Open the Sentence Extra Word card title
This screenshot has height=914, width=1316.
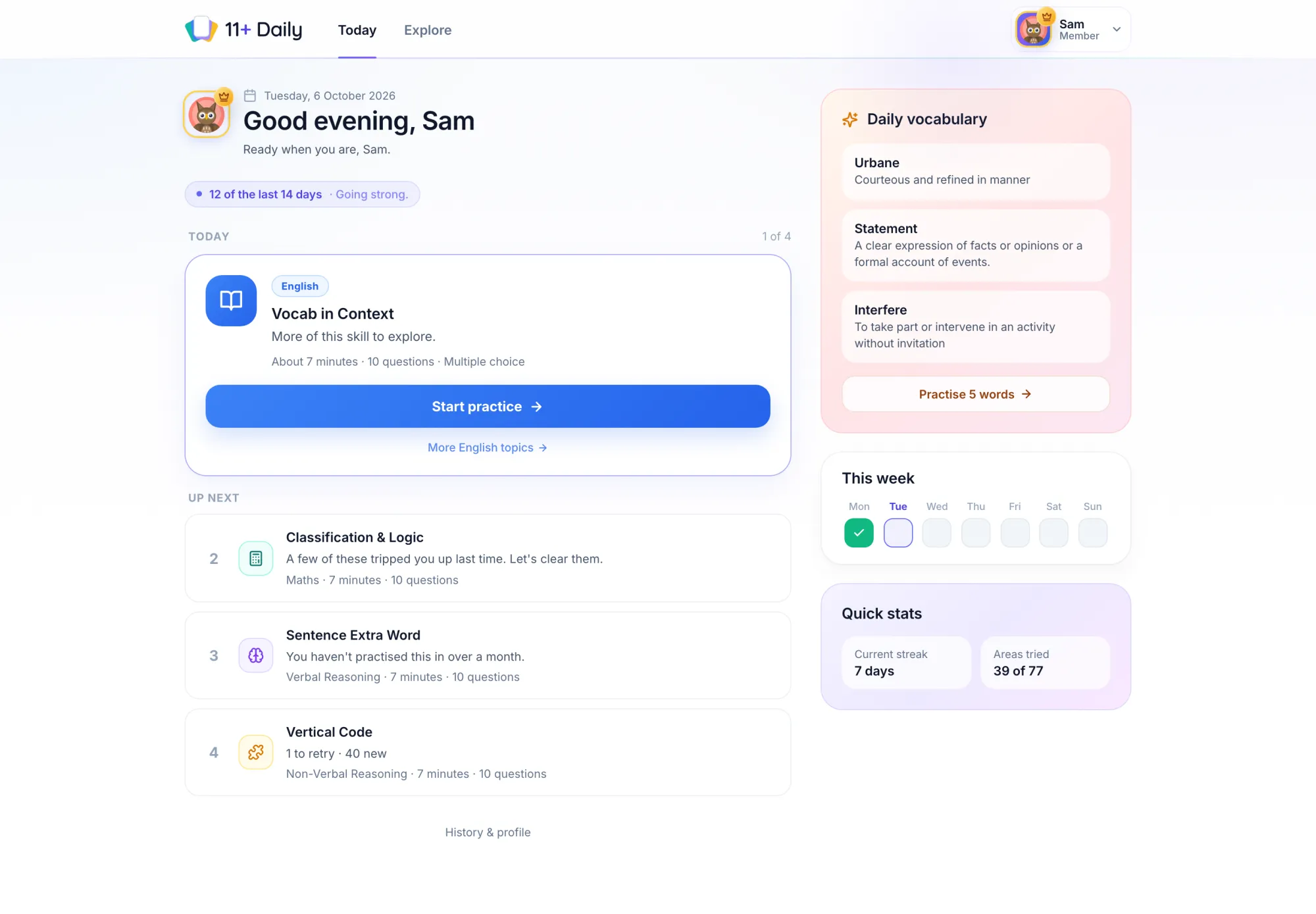pos(353,635)
